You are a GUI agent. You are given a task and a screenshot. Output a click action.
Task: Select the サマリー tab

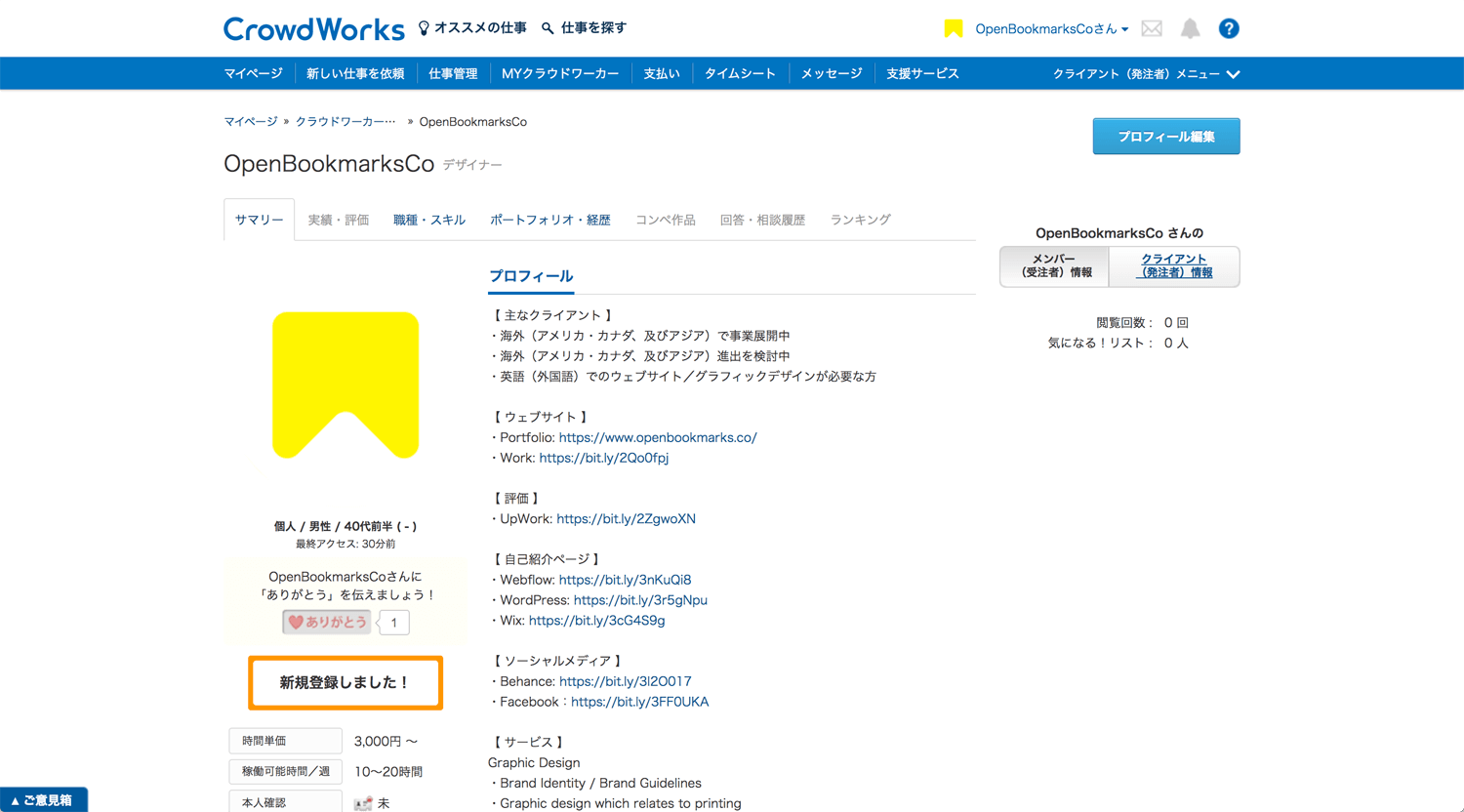[x=259, y=220]
